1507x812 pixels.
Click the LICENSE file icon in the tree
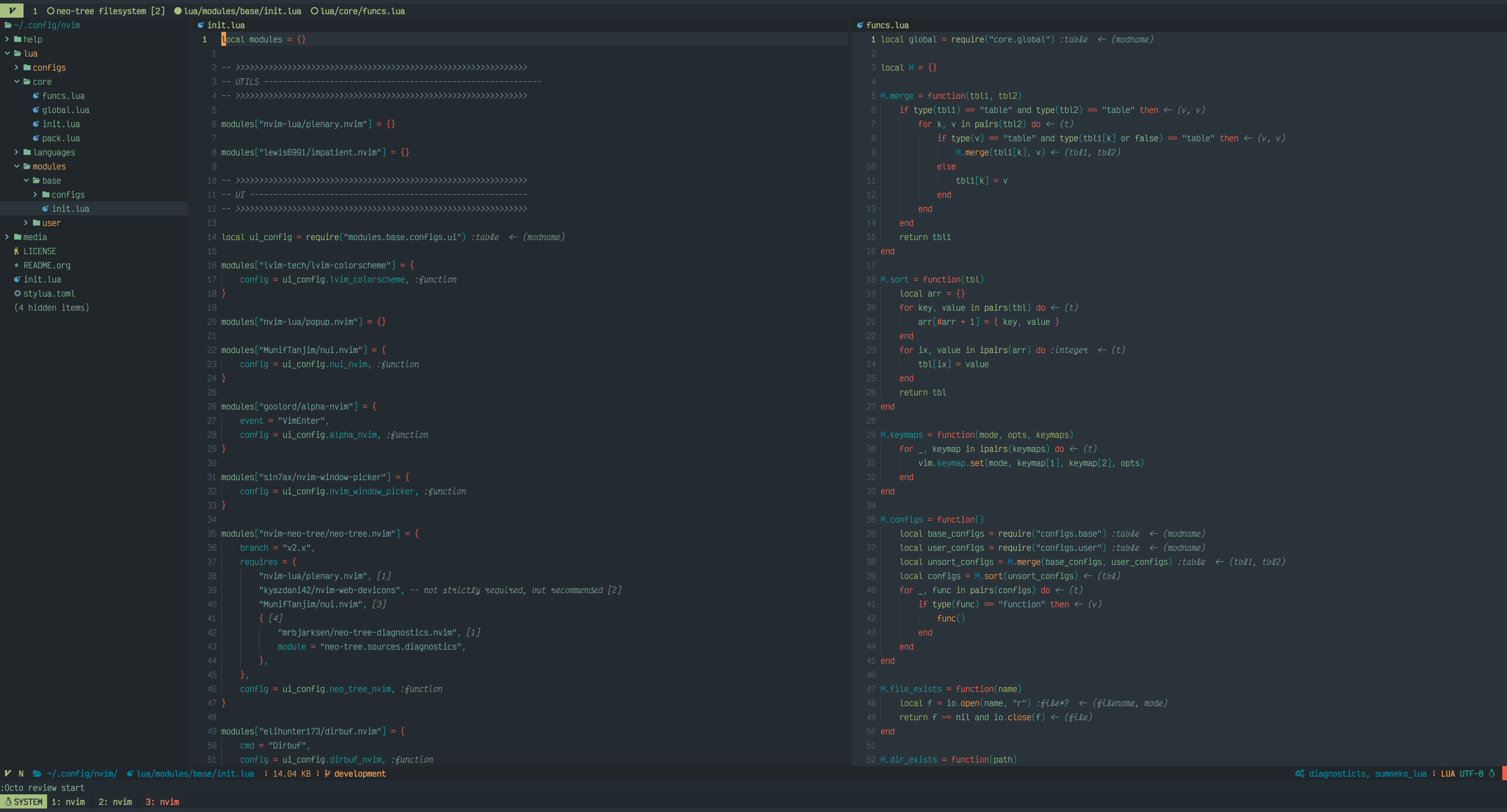point(16,251)
